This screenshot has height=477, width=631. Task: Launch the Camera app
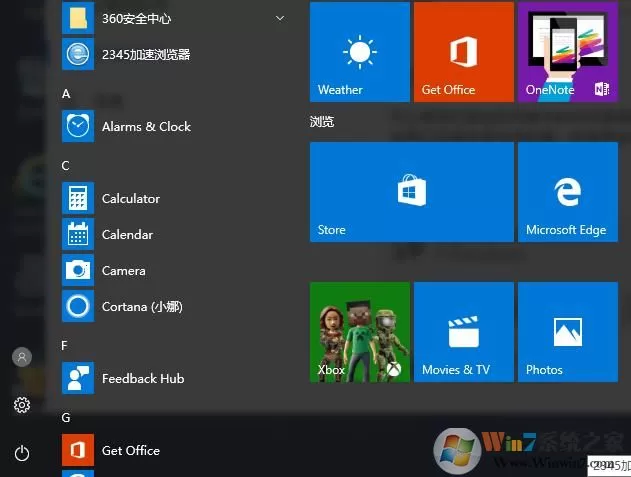(x=175, y=270)
